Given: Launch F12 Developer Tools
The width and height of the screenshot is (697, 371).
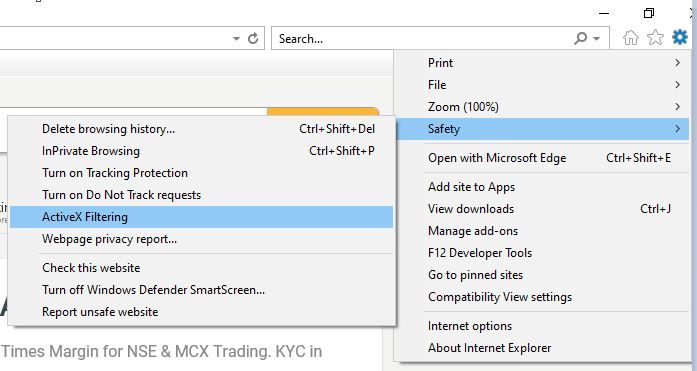Looking at the screenshot, I should (542, 253).
